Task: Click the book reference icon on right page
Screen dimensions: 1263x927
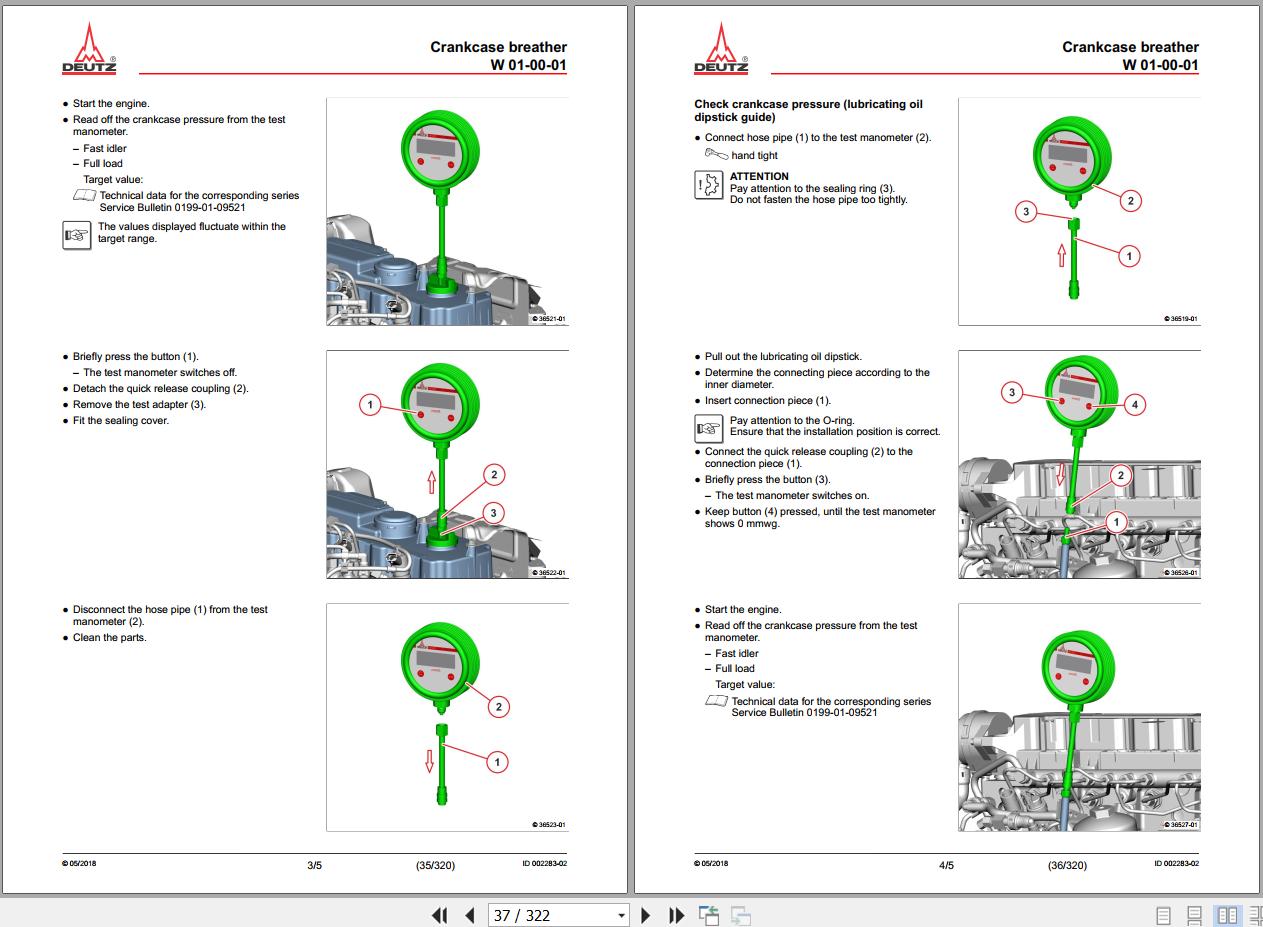Action: [716, 701]
